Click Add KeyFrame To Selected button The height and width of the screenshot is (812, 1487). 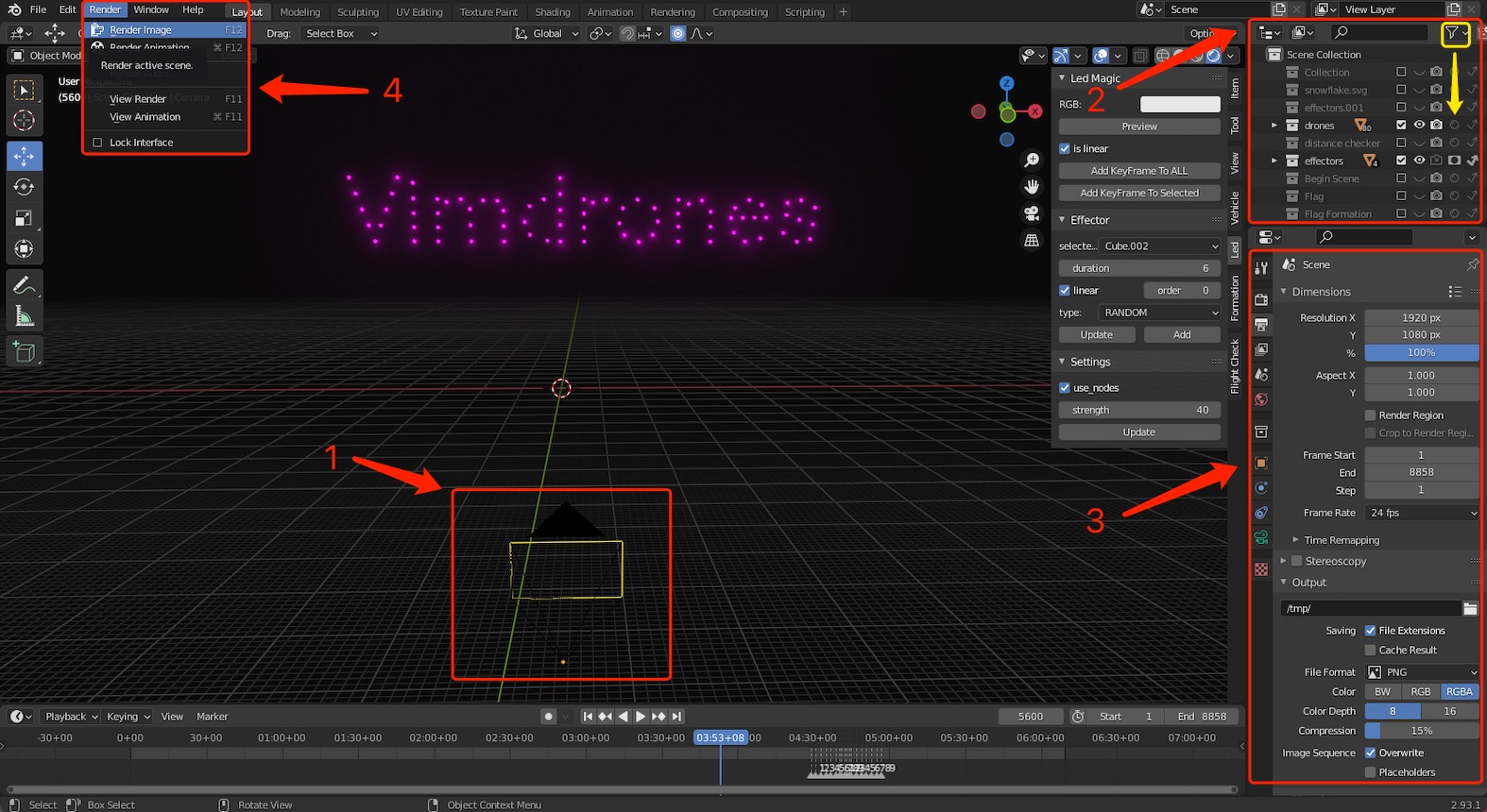coord(1139,193)
